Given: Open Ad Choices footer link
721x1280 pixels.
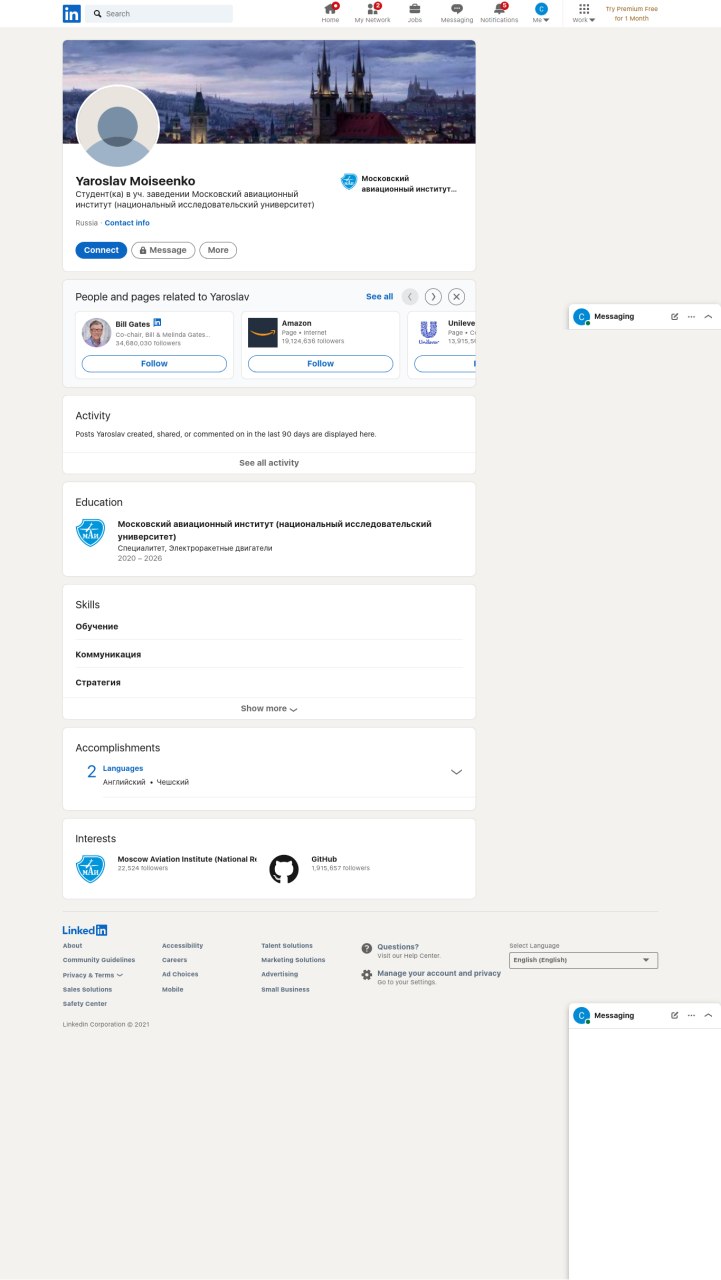Looking at the screenshot, I should click(x=180, y=974).
